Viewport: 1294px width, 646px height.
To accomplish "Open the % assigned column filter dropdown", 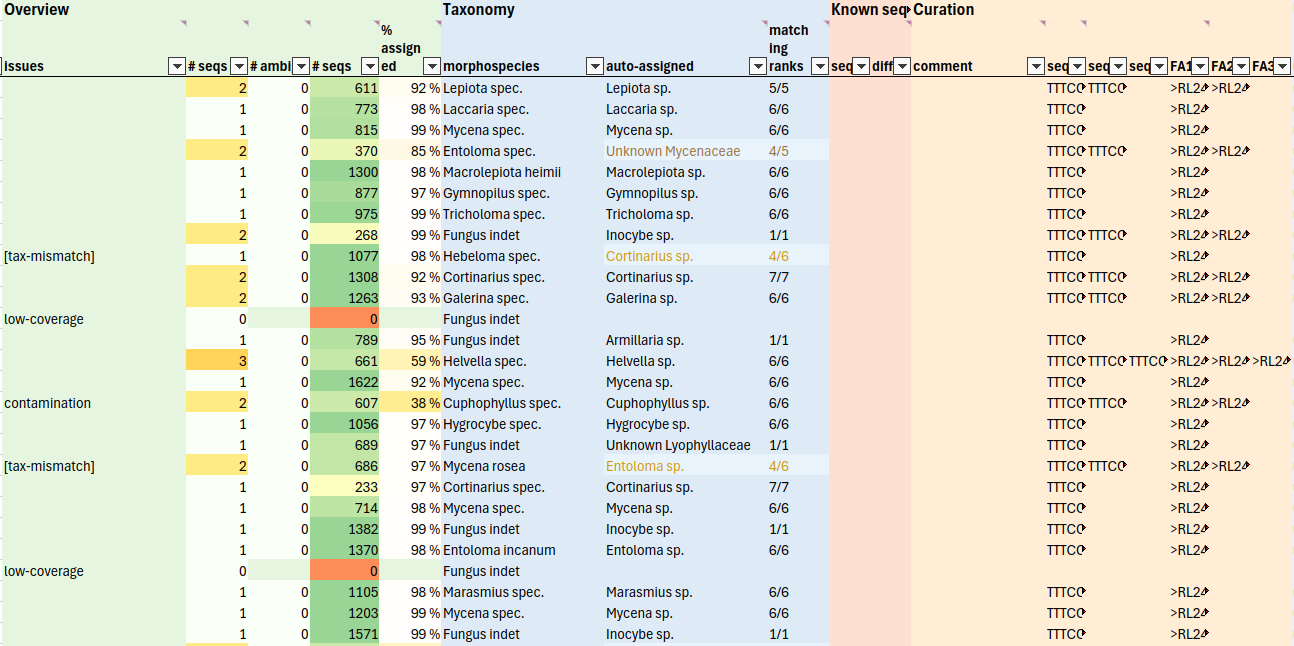I will pyautogui.click(x=432, y=67).
